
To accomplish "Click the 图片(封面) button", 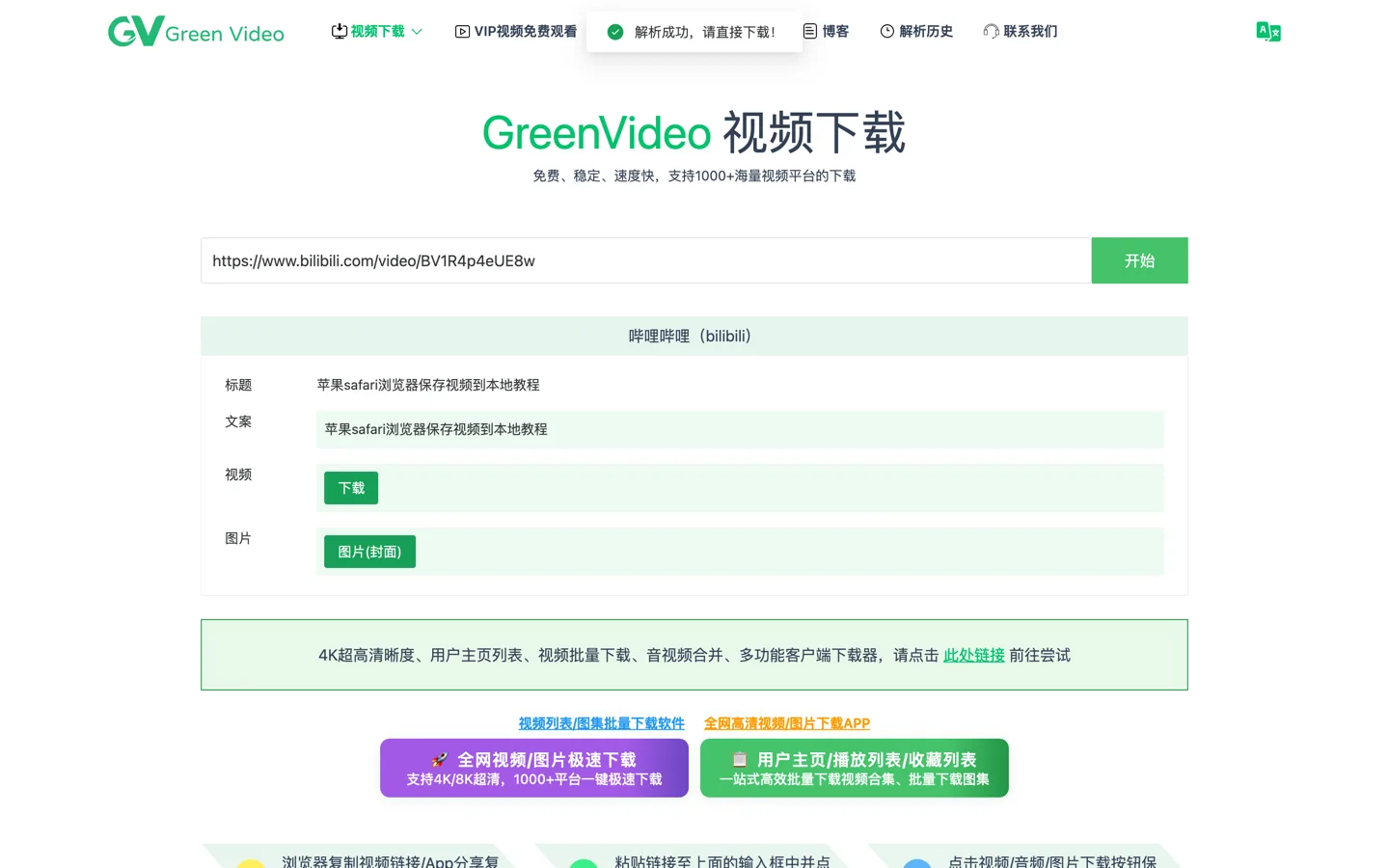I will 369,552.
